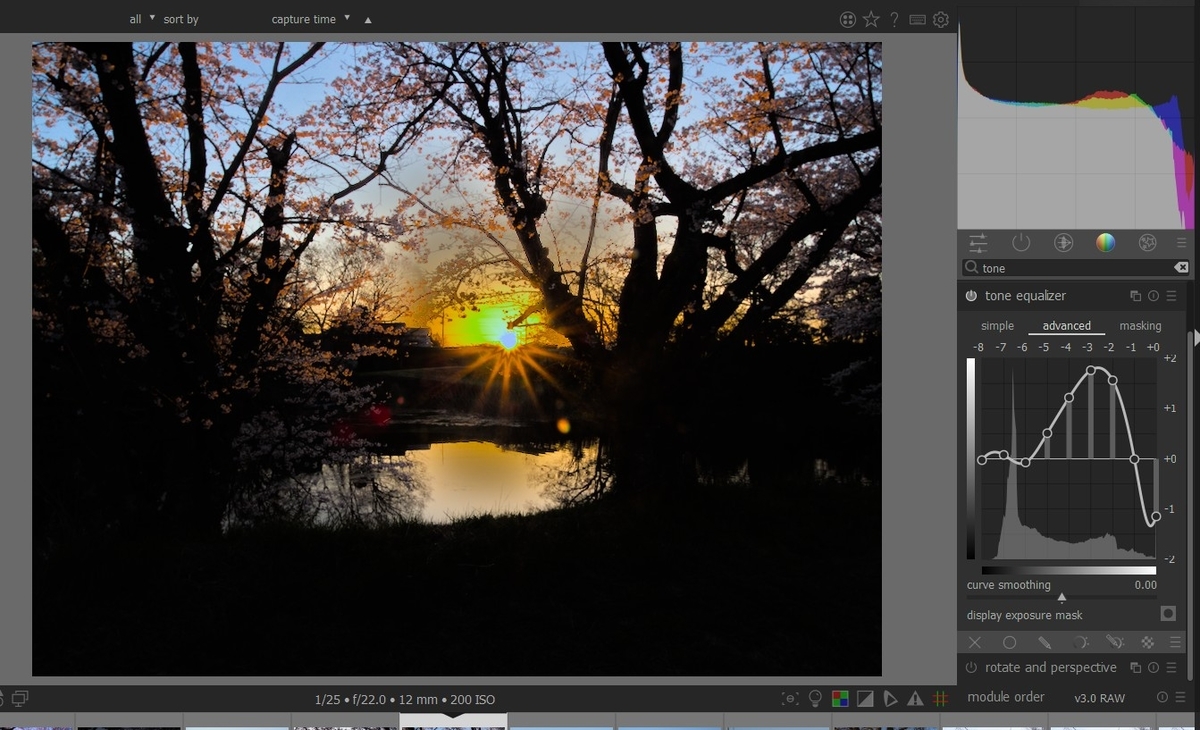The image size is (1200, 730).
Task: Open keyboard shortcuts icon
Action: (917, 19)
